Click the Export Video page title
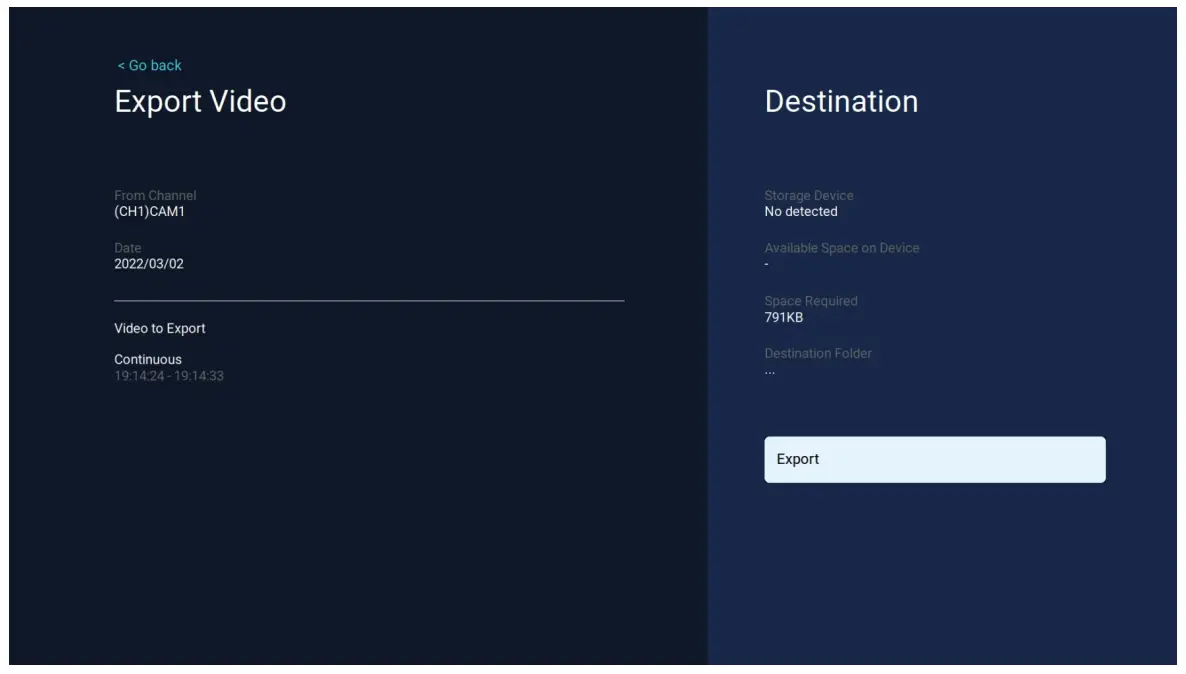The width and height of the screenshot is (1186, 674). (200, 101)
